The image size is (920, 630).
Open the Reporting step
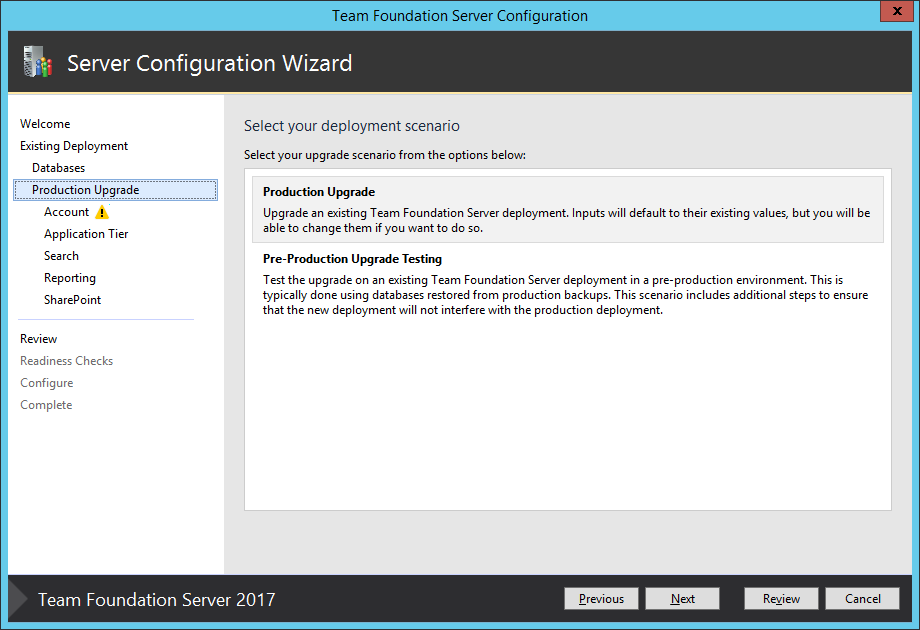pyautogui.click(x=70, y=278)
